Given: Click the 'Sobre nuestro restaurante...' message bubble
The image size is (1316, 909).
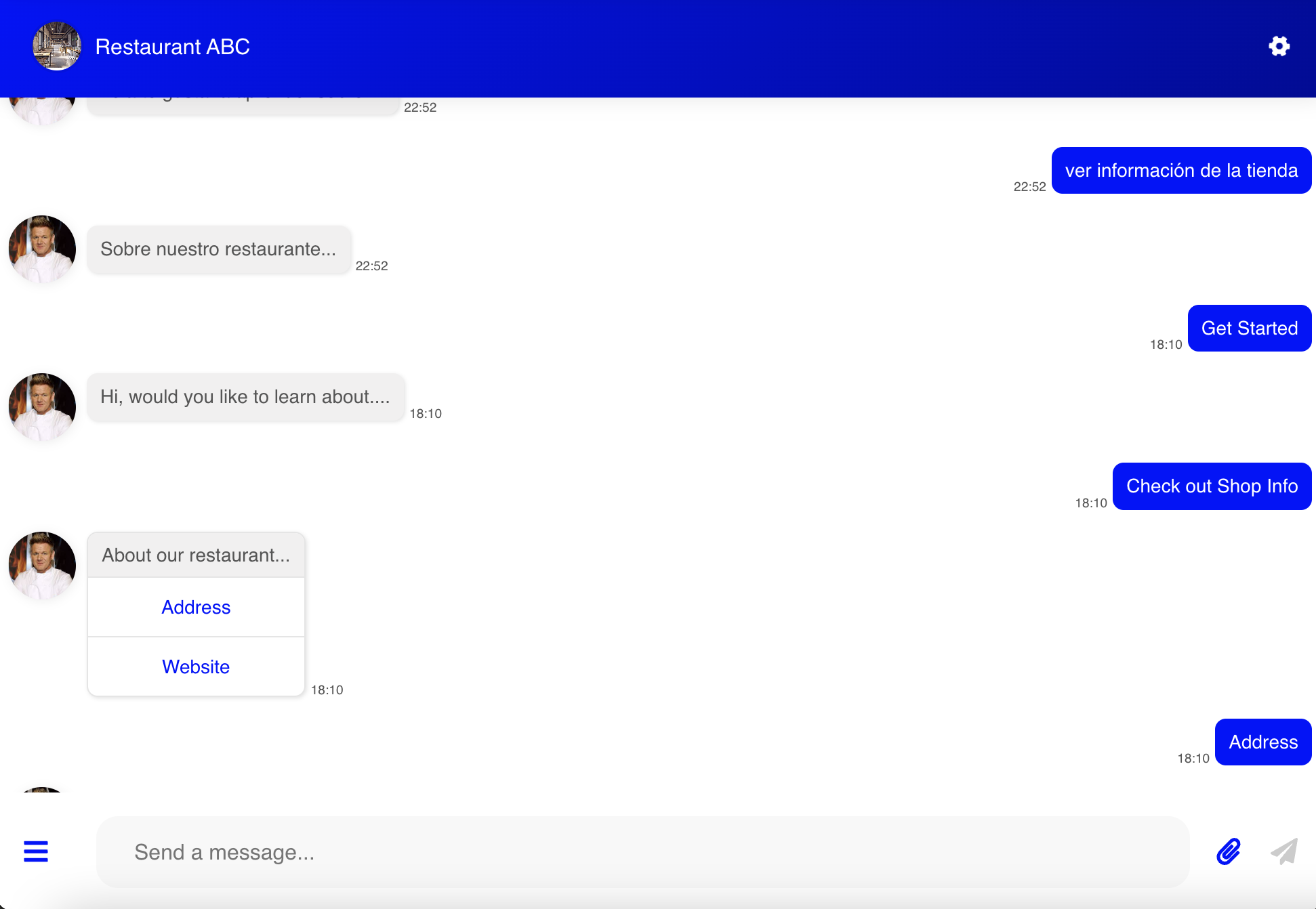Looking at the screenshot, I should [x=219, y=249].
